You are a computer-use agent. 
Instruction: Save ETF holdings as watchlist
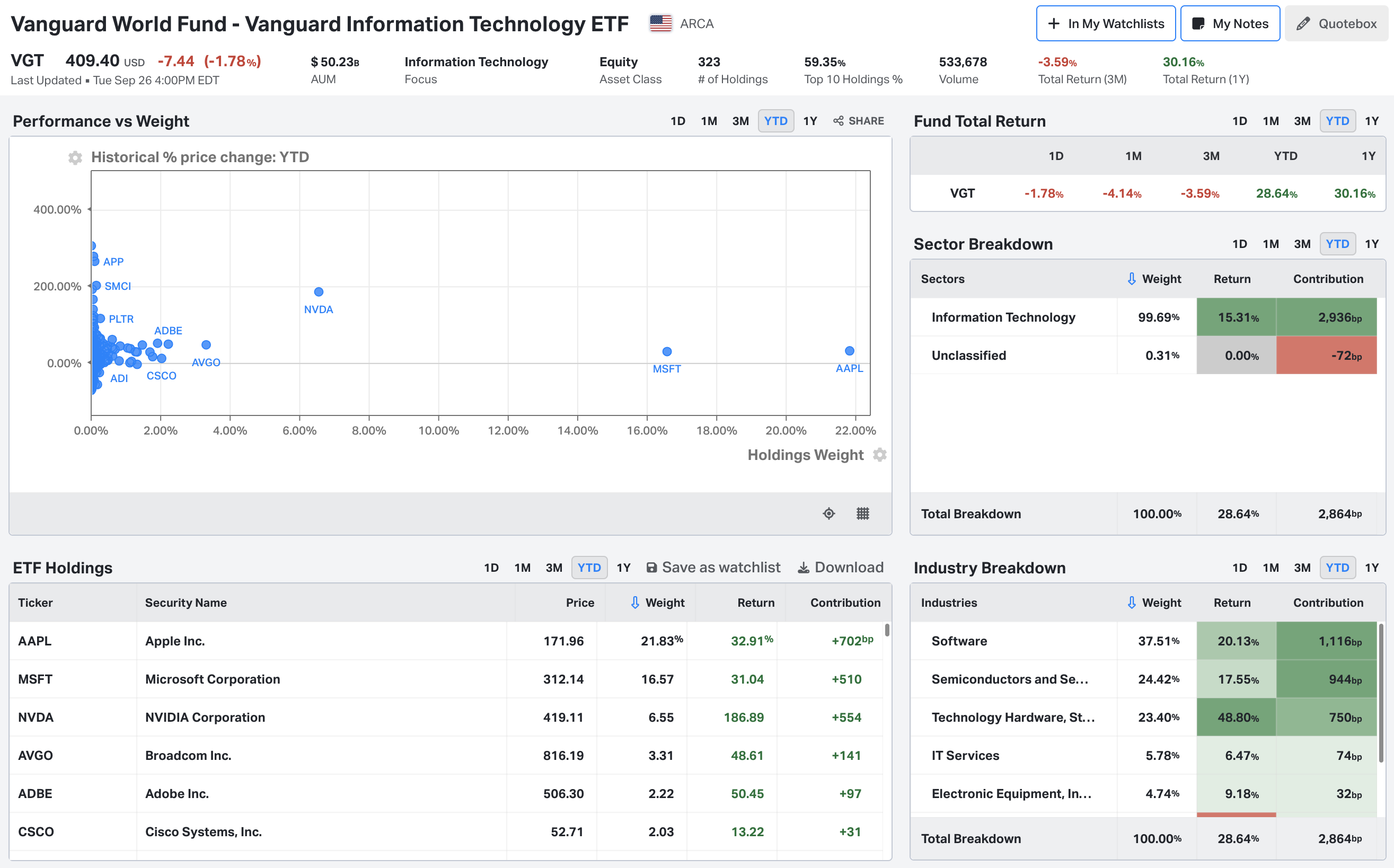[713, 568]
